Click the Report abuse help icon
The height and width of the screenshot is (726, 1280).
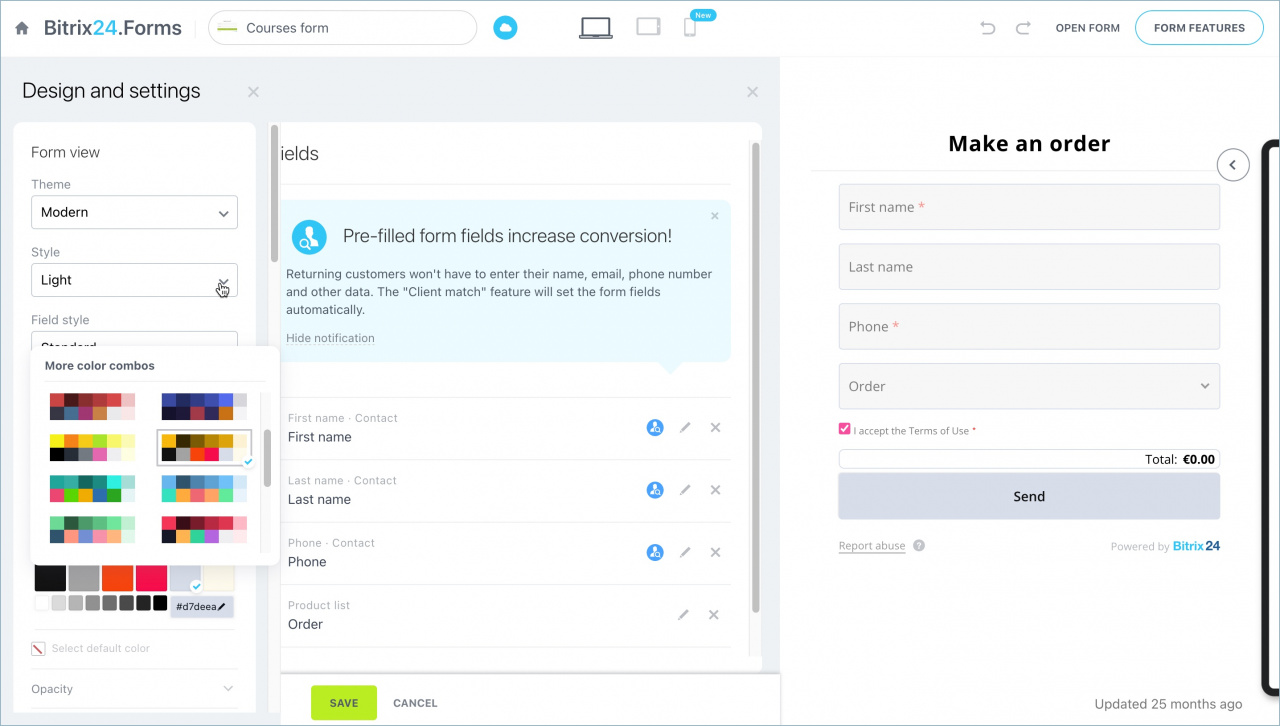click(919, 546)
